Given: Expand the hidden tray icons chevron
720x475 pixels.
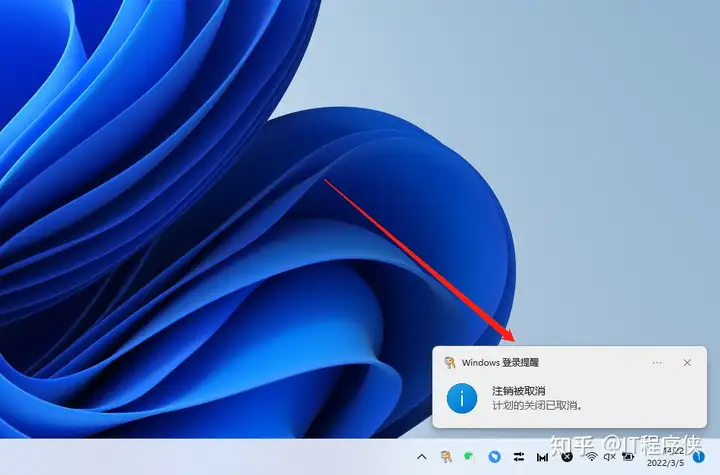Looking at the screenshot, I should click(x=422, y=457).
